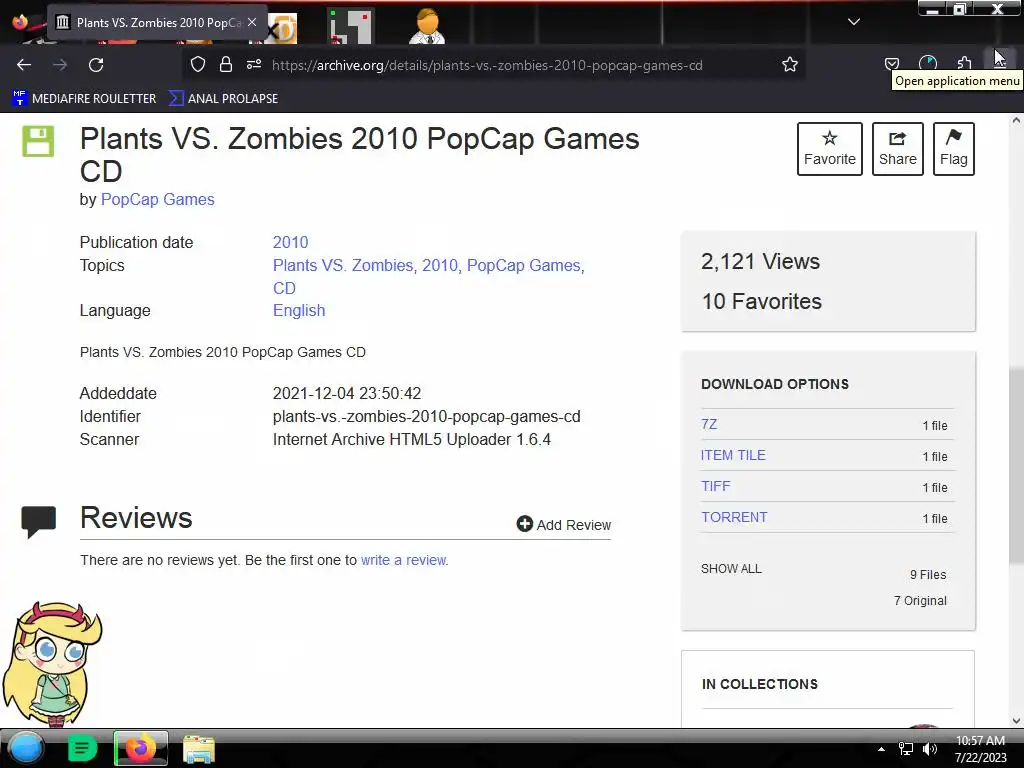Open the extensions puzzle icon
The image size is (1024, 768).
[x=964, y=63]
